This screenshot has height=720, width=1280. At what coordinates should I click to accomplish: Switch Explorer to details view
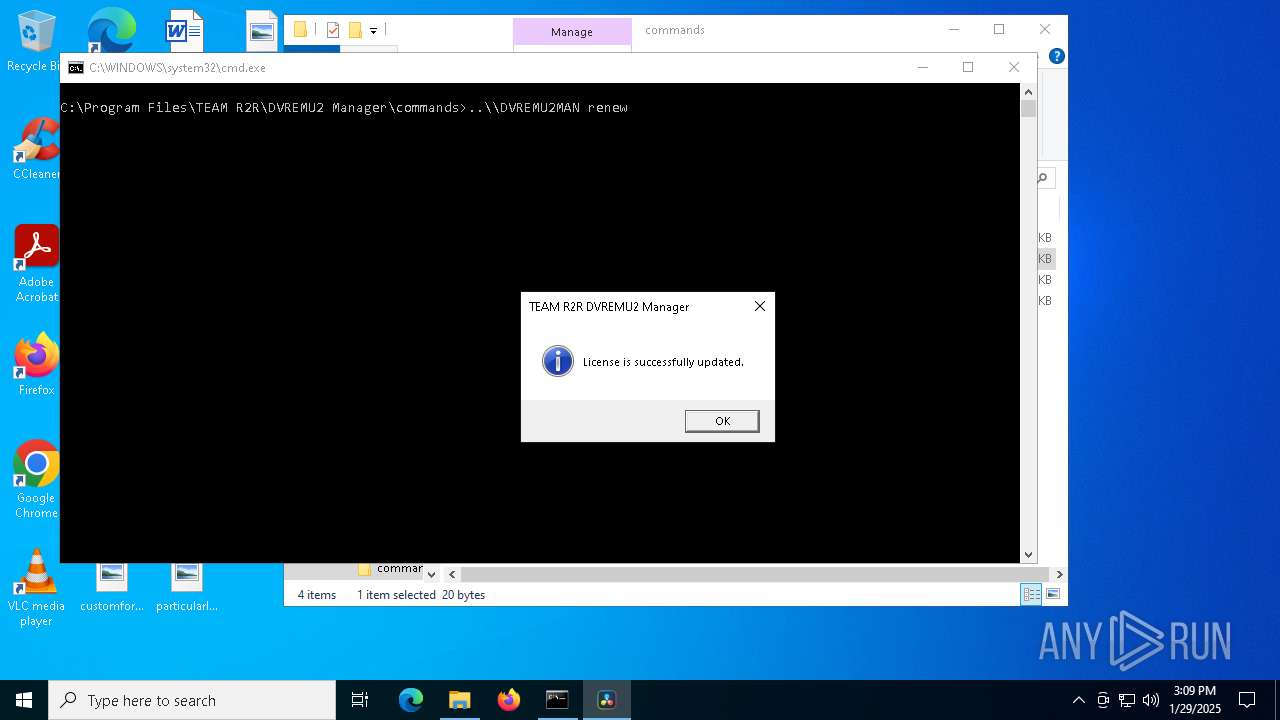click(1031, 594)
